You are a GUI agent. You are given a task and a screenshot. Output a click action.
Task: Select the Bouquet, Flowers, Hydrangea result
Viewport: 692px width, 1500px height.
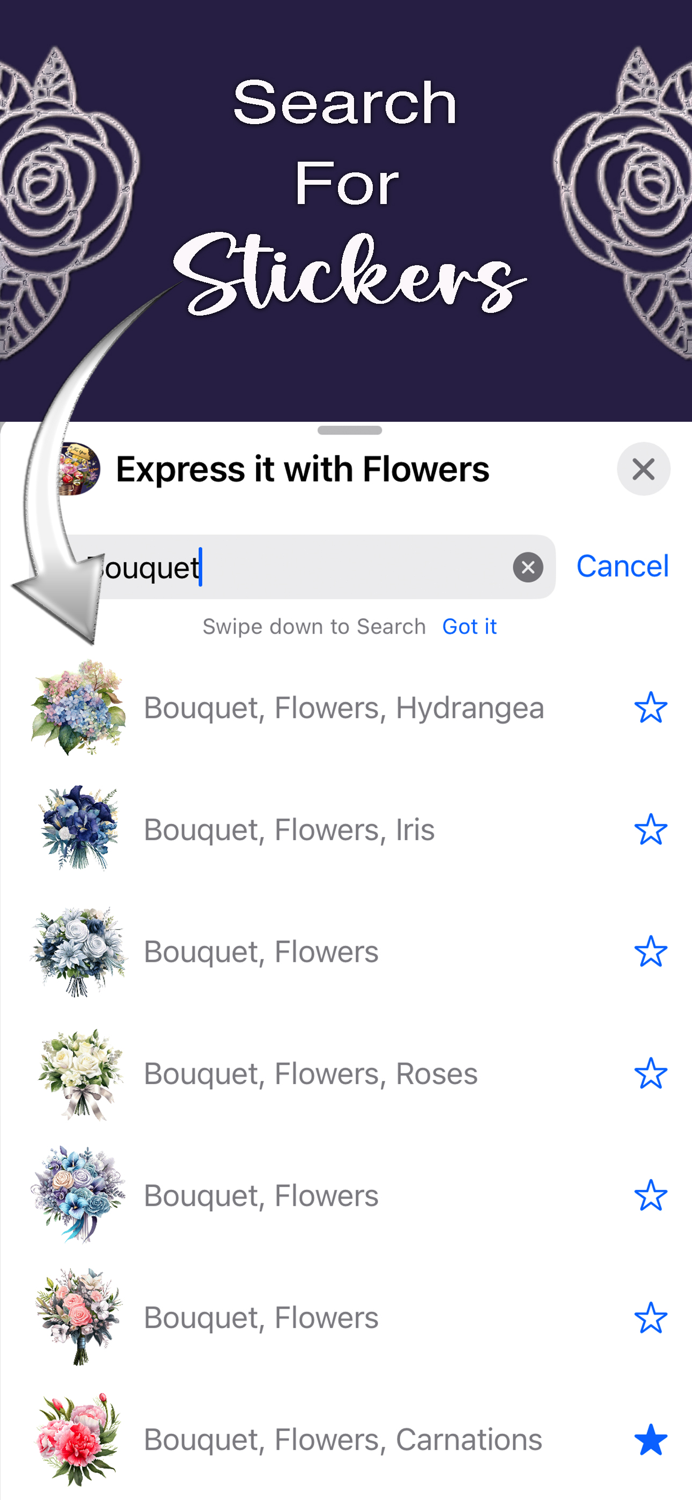343,707
